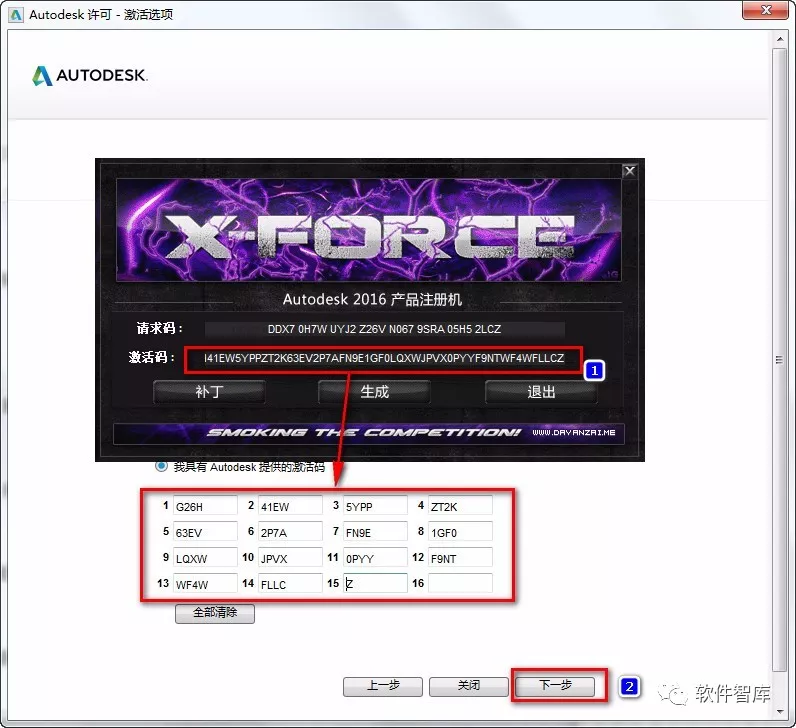
Task: Click the '激活码：' label
Action: pyautogui.click(x=151, y=357)
